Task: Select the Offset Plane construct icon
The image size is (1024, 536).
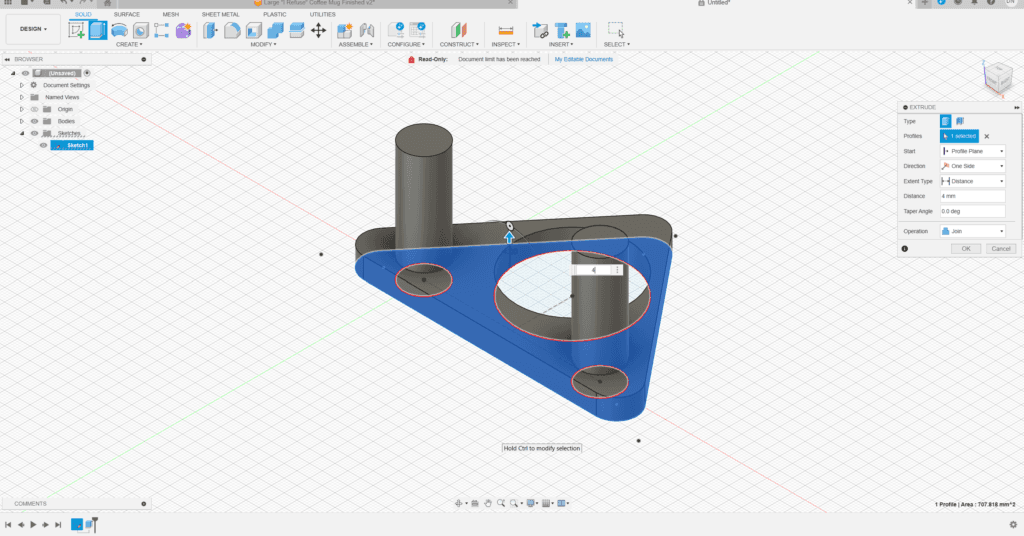Action: click(459, 30)
